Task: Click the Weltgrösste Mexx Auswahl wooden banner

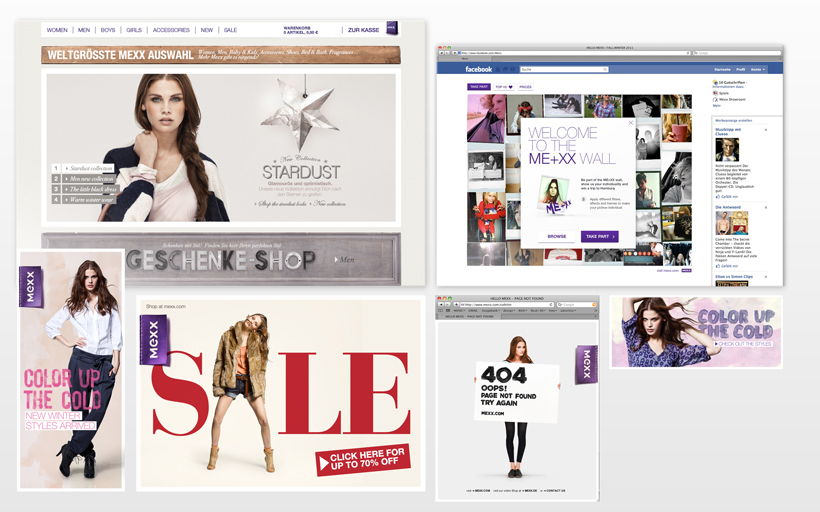Action: click(x=221, y=54)
